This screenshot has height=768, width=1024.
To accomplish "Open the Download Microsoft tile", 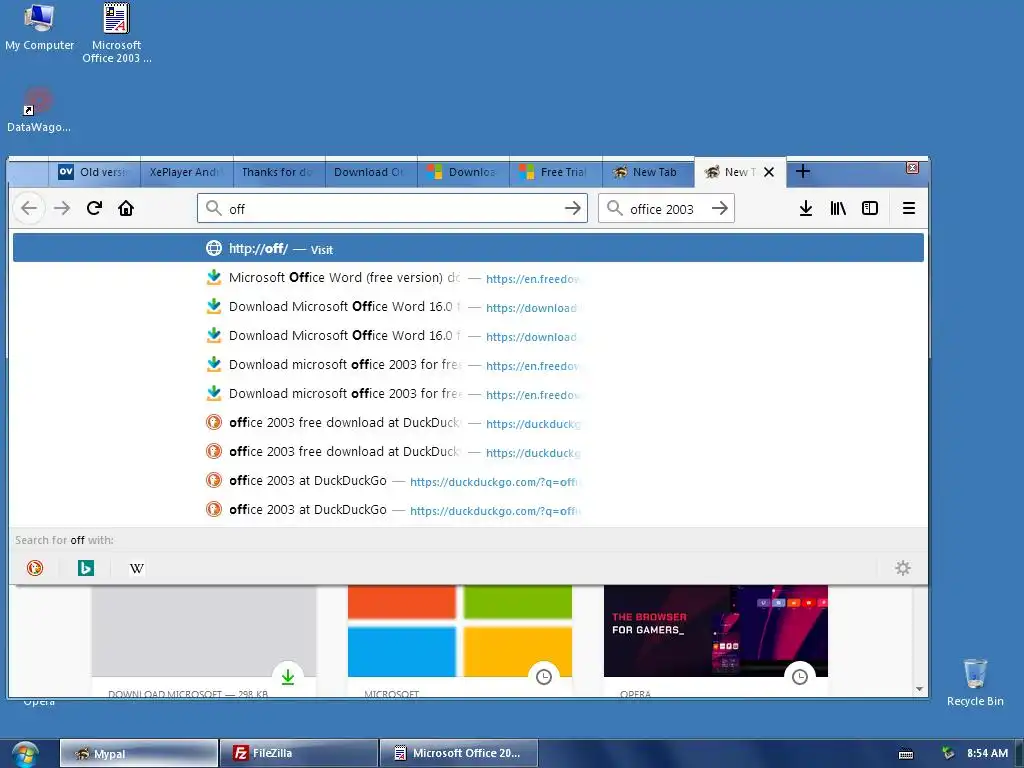I will tap(204, 631).
